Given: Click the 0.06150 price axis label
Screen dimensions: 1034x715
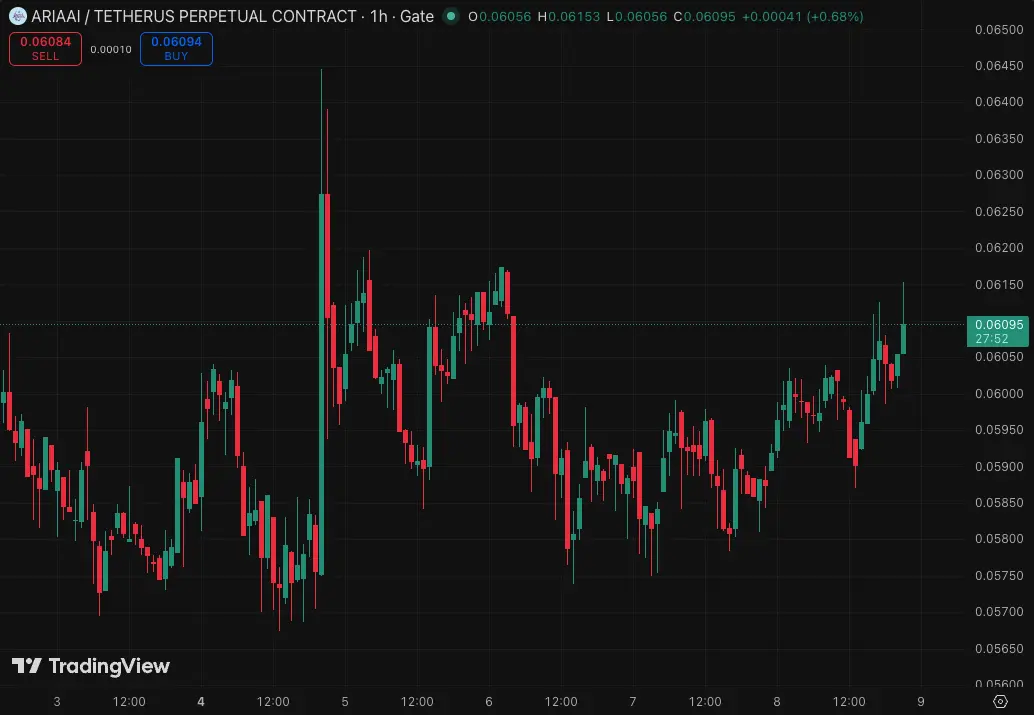Looking at the screenshot, I should point(999,285).
